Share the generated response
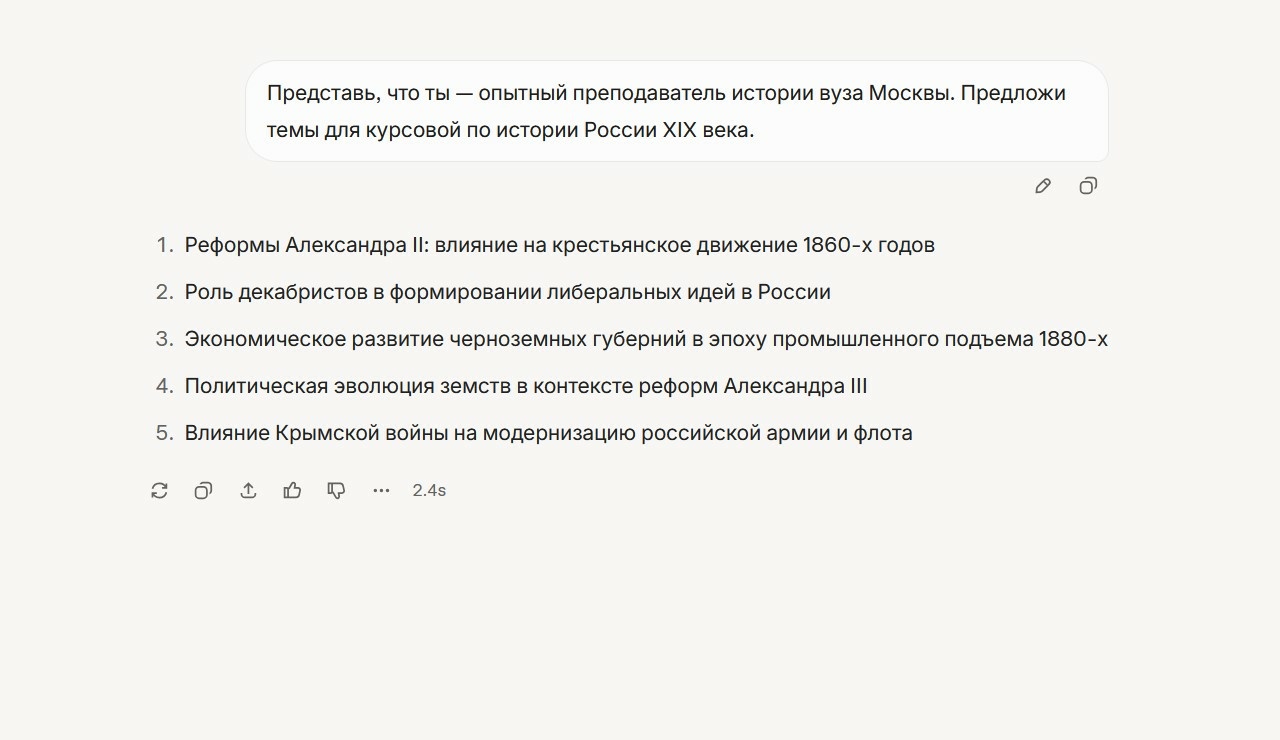The width and height of the screenshot is (1280, 740). click(248, 490)
